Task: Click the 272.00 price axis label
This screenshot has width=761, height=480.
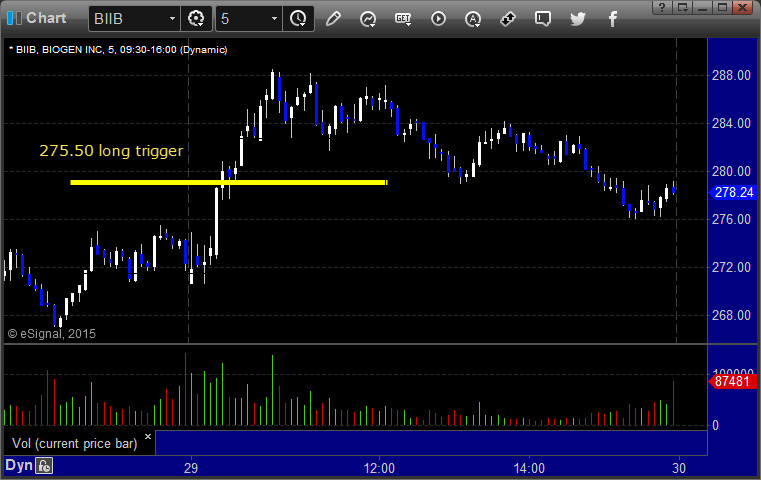Action: pos(731,267)
